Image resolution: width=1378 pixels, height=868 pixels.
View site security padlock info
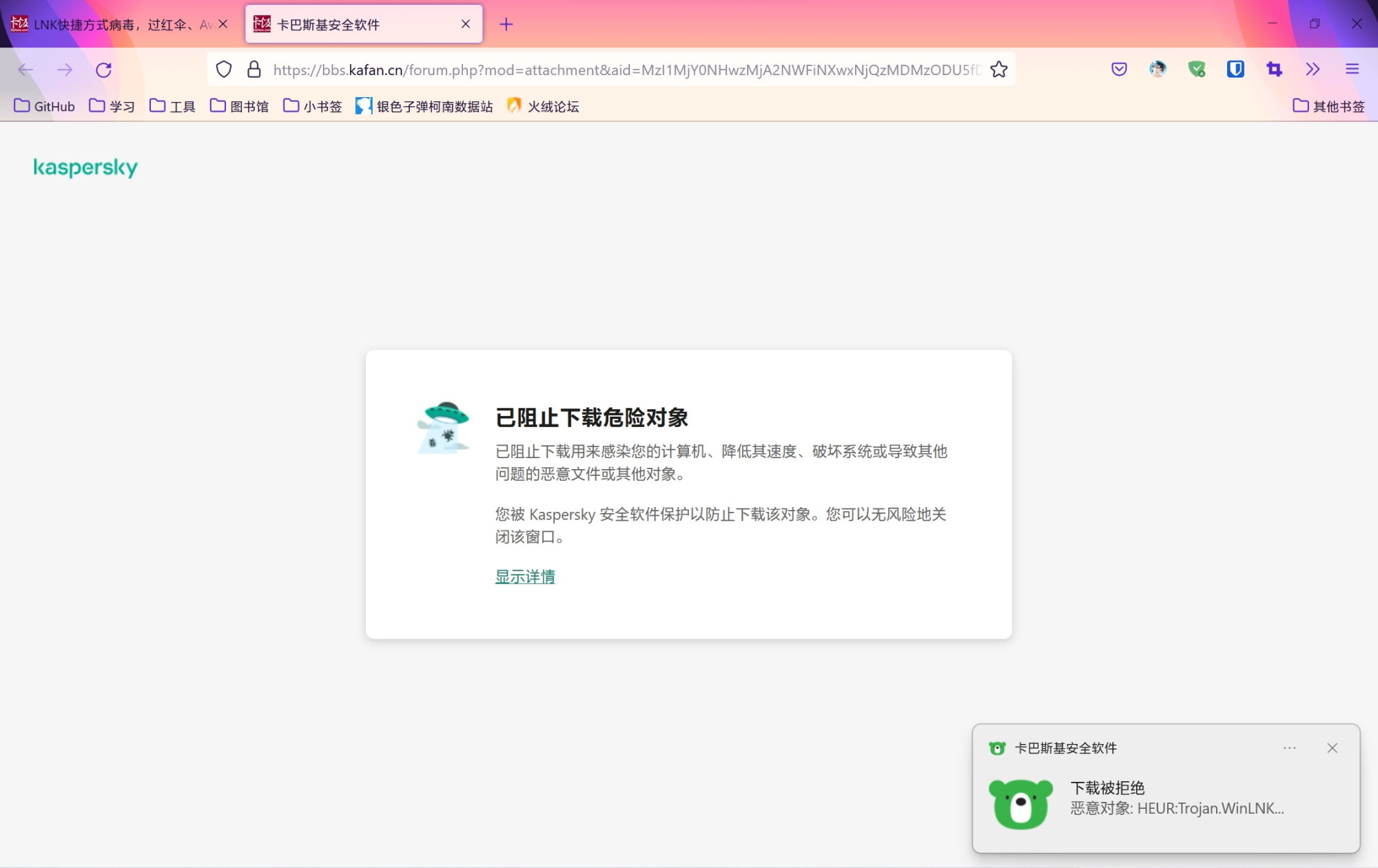[254, 70]
